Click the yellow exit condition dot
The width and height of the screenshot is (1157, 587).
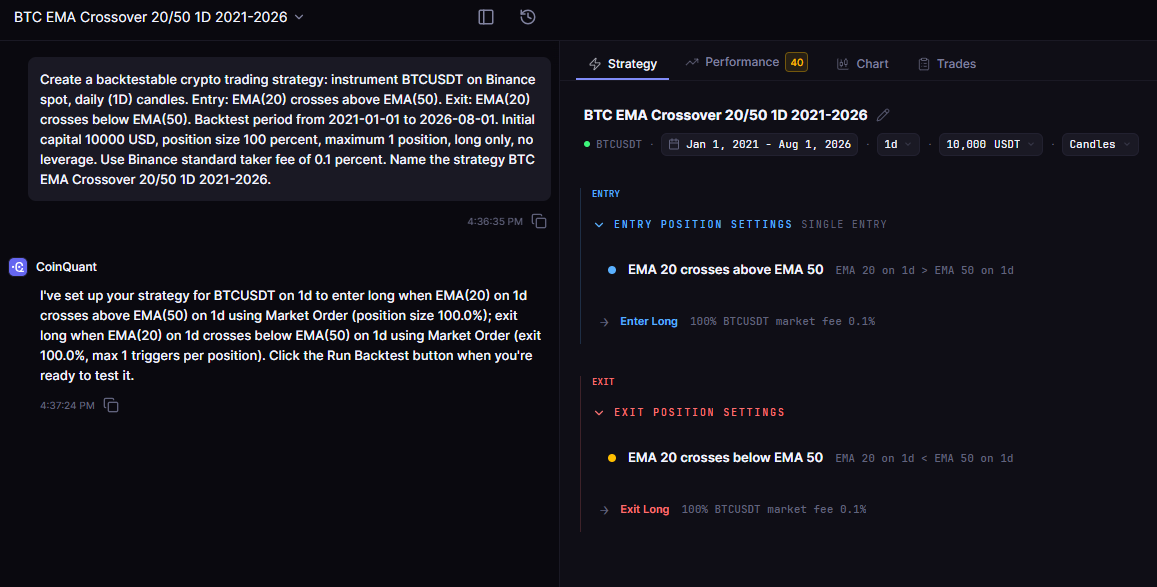(x=612, y=458)
